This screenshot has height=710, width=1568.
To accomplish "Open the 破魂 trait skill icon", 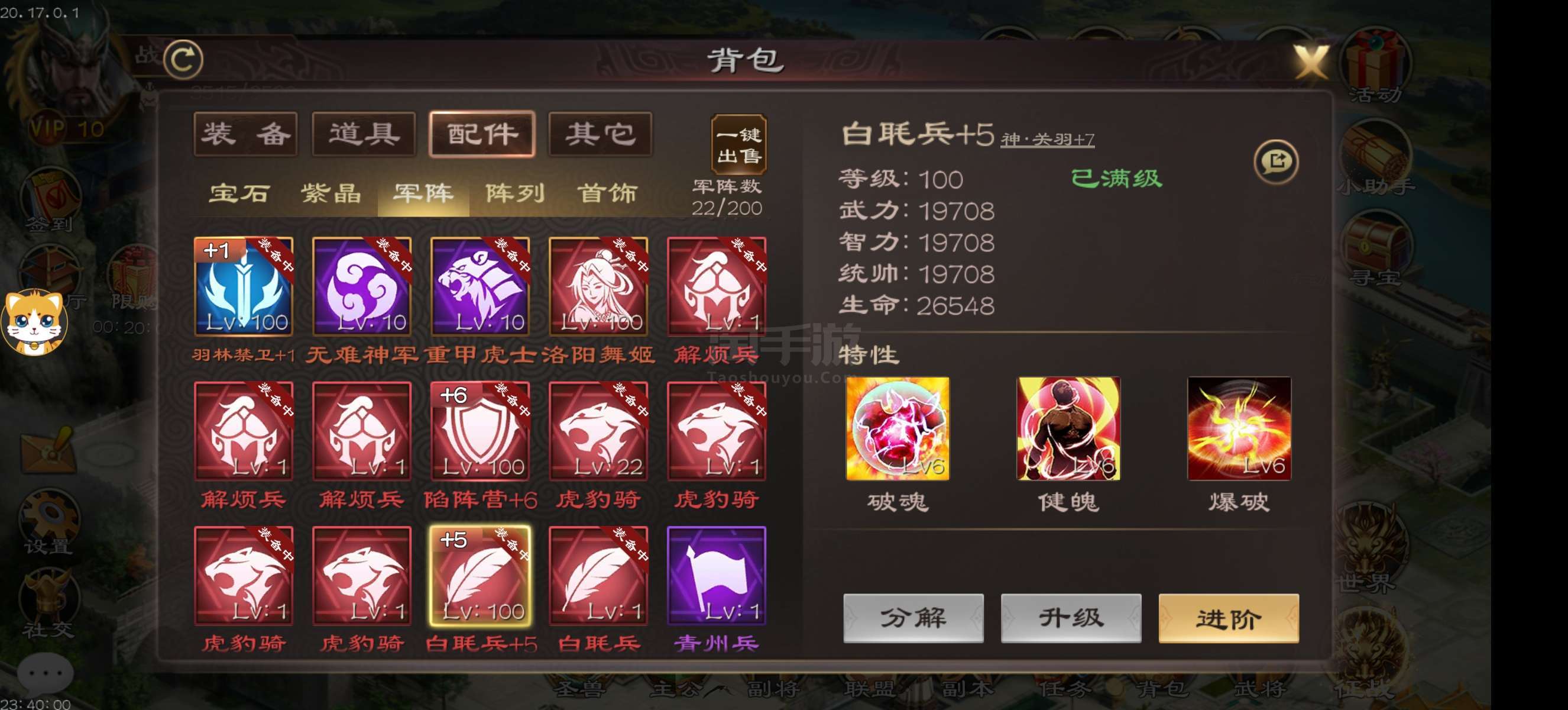I will point(897,428).
